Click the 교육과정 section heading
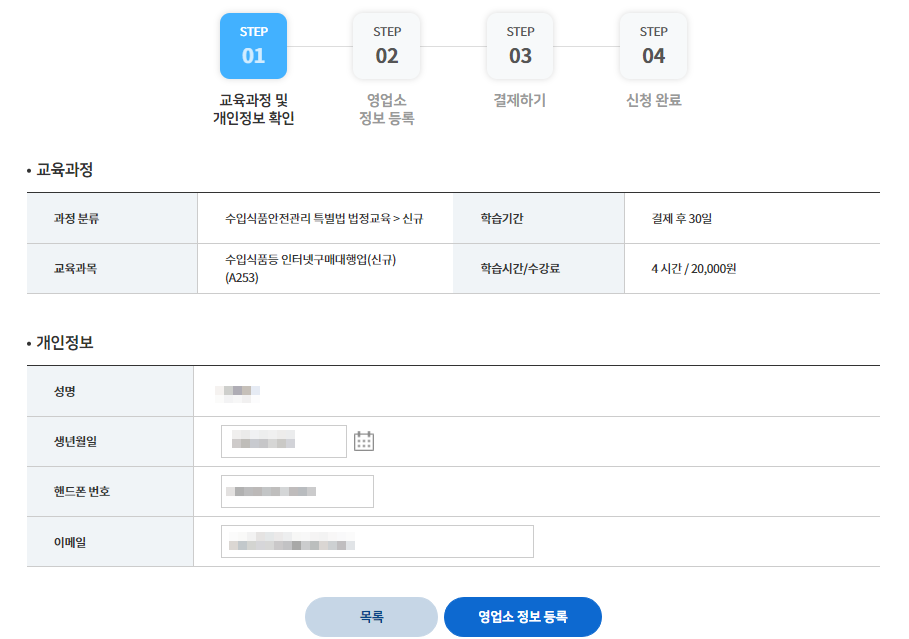The height and width of the screenshot is (639, 909). 64,170
